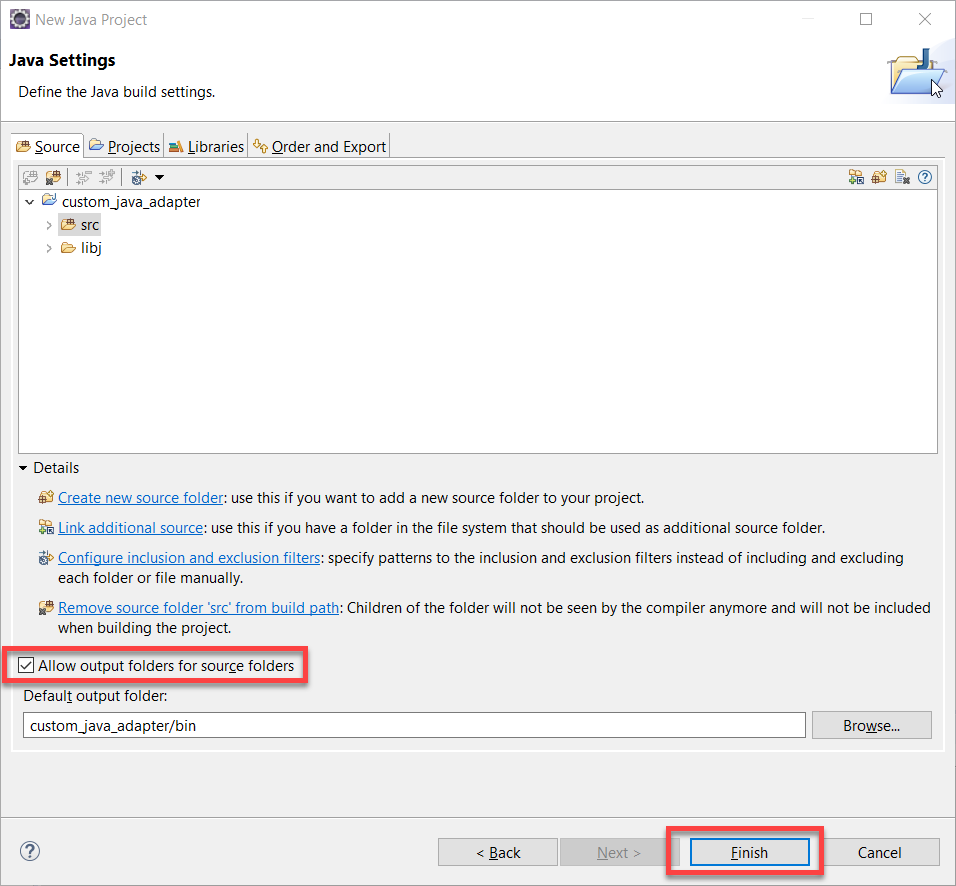The image size is (956, 886).
Task: Click the link source toolbar icon
Action: 856,177
